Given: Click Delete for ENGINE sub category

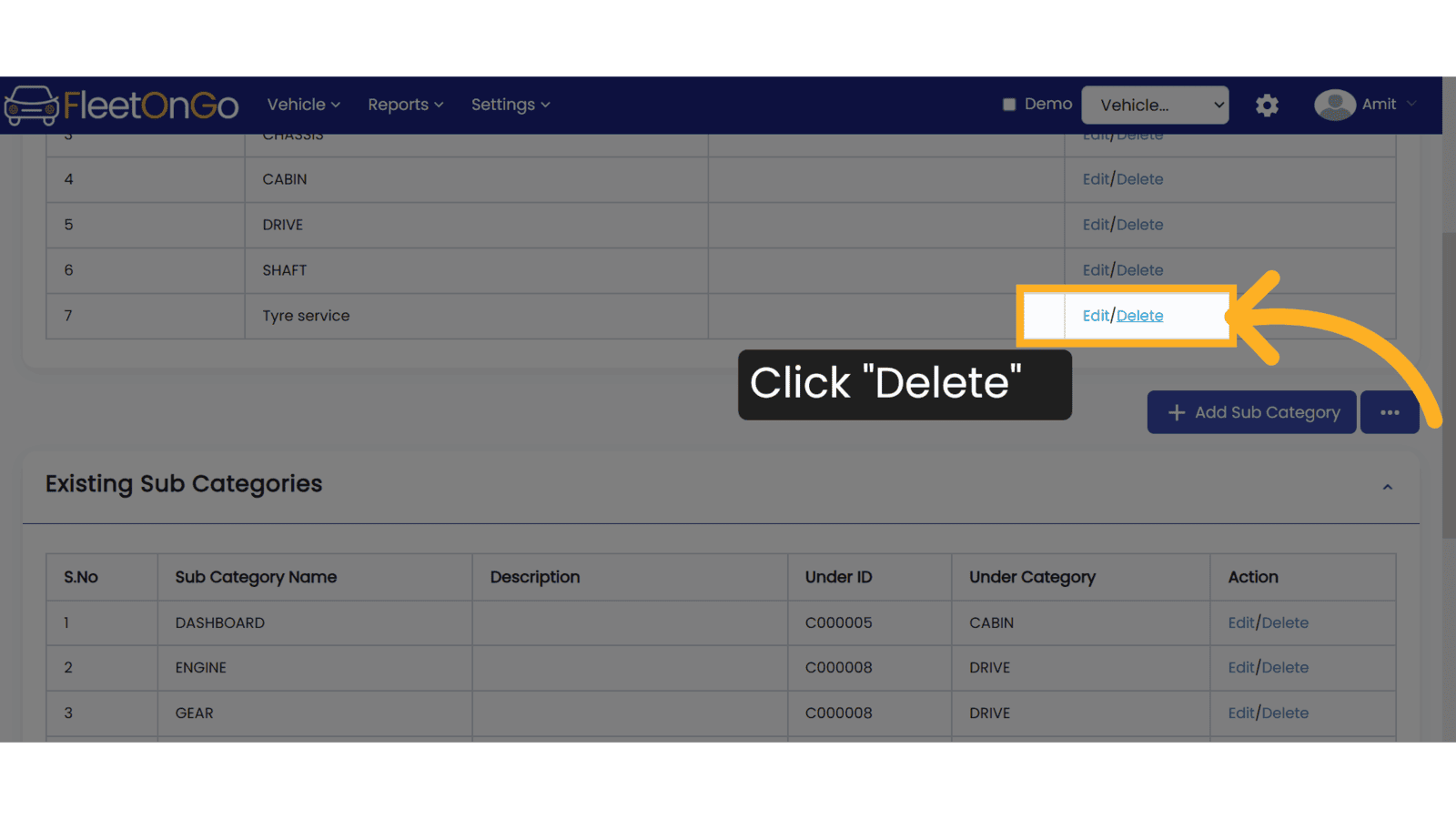Looking at the screenshot, I should point(1285,668).
